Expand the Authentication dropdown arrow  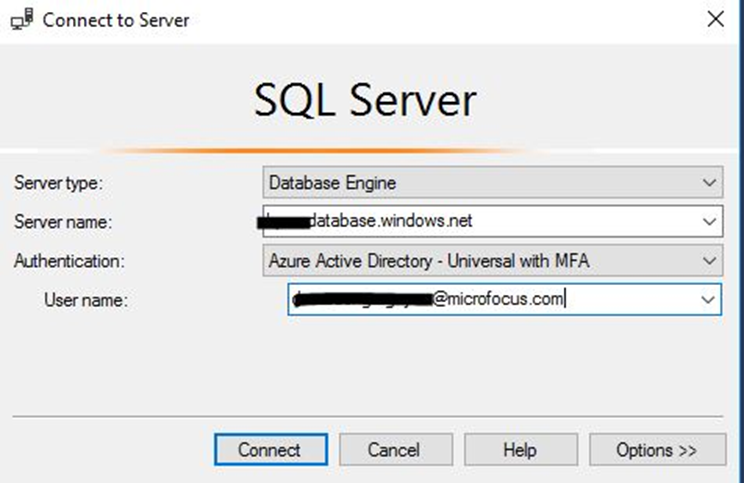coord(709,260)
